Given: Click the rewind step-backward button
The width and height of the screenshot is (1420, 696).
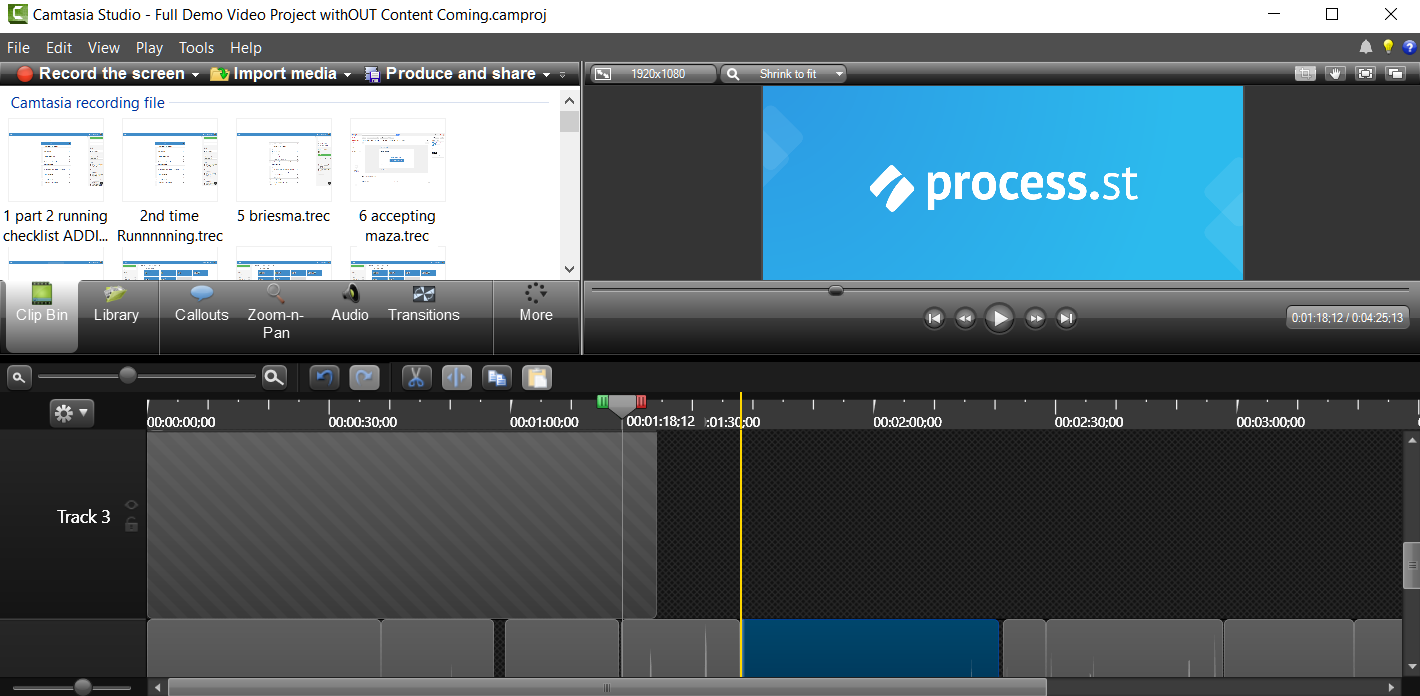Looking at the screenshot, I should click(x=964, y=318).
